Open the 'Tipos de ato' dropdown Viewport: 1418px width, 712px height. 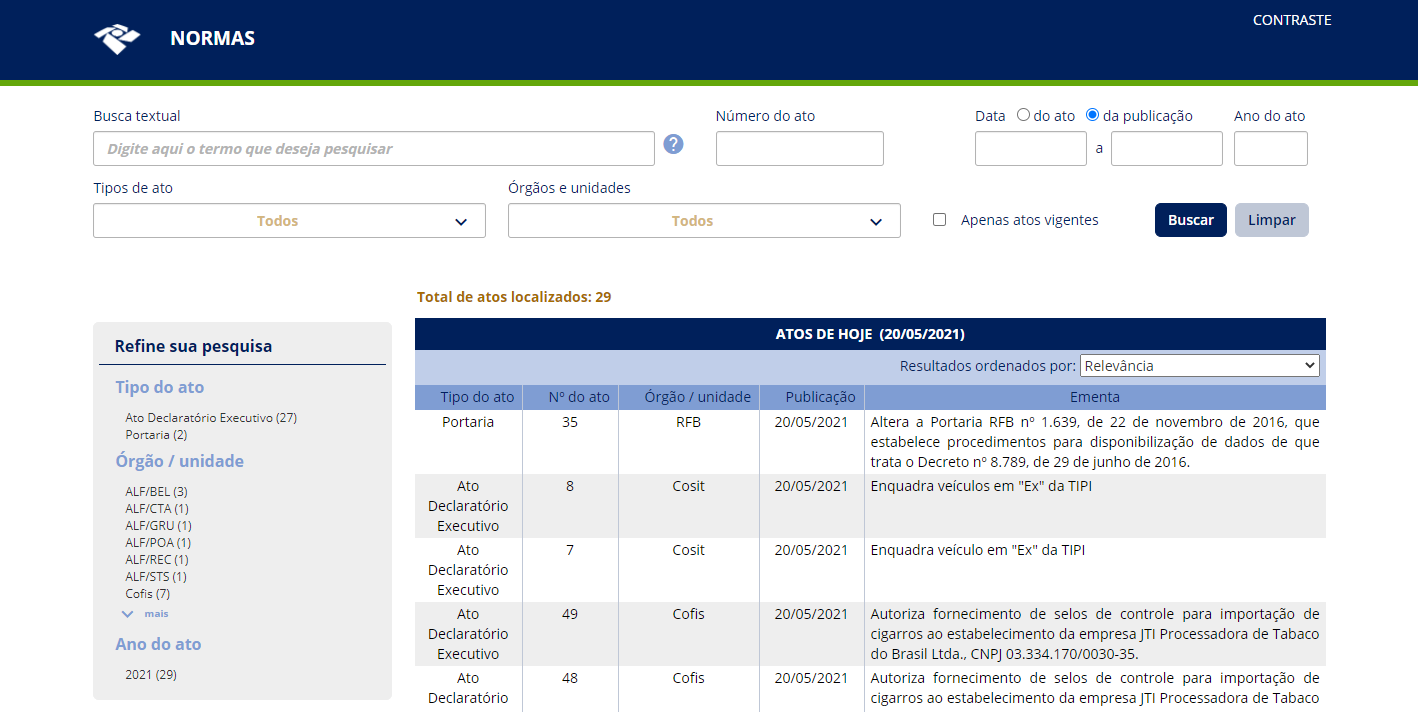click(289, 221)
